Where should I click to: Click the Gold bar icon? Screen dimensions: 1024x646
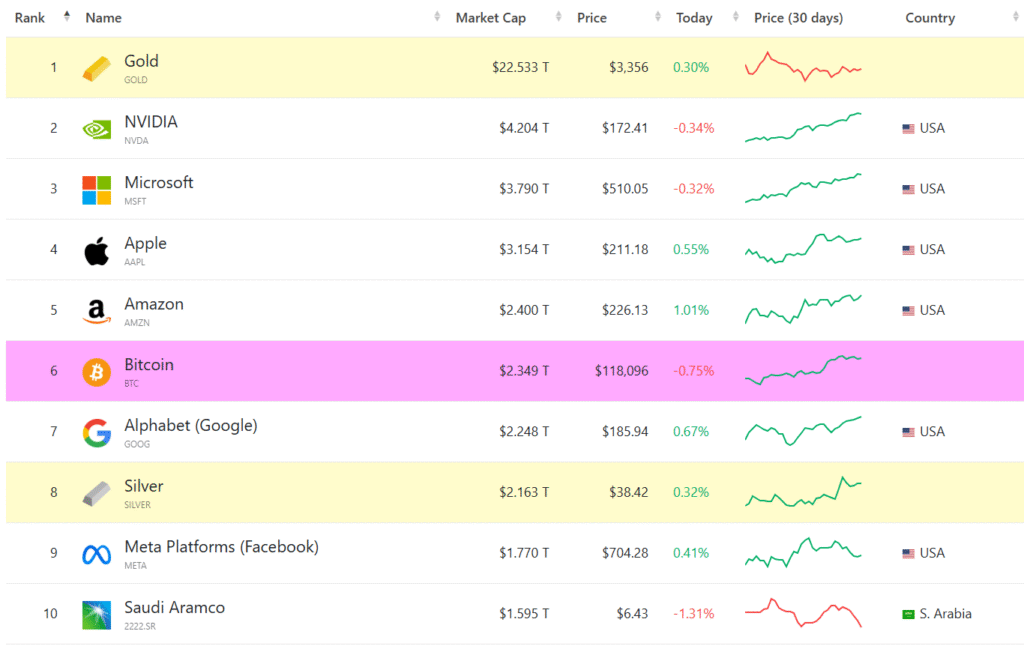97,68
